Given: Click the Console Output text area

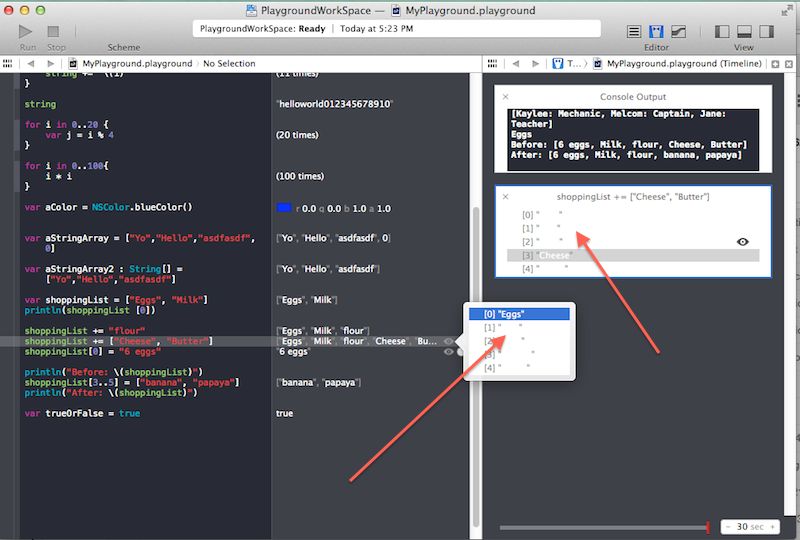Looking at the screenshot, I should coord(633,139).
